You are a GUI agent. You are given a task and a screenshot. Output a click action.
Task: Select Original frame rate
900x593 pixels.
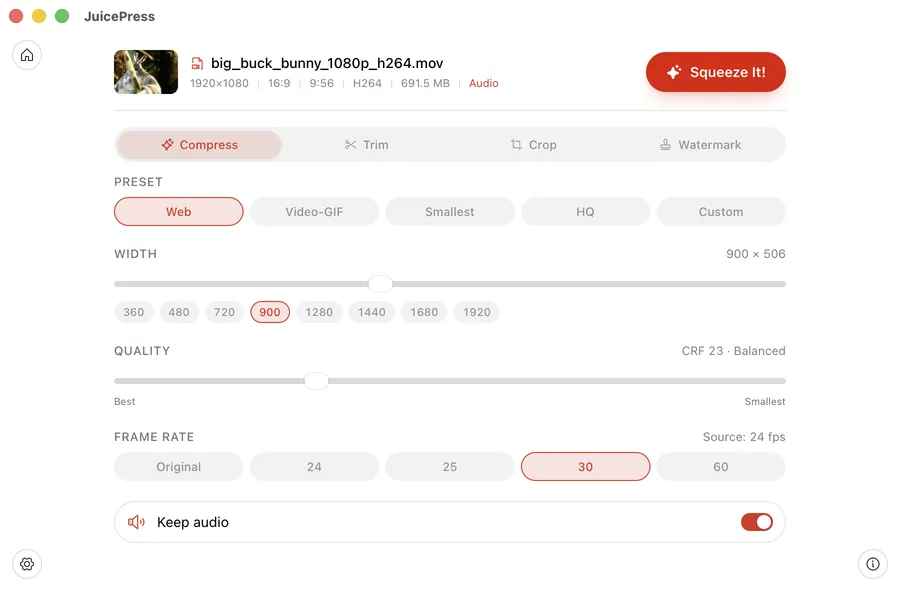[179, 467]
